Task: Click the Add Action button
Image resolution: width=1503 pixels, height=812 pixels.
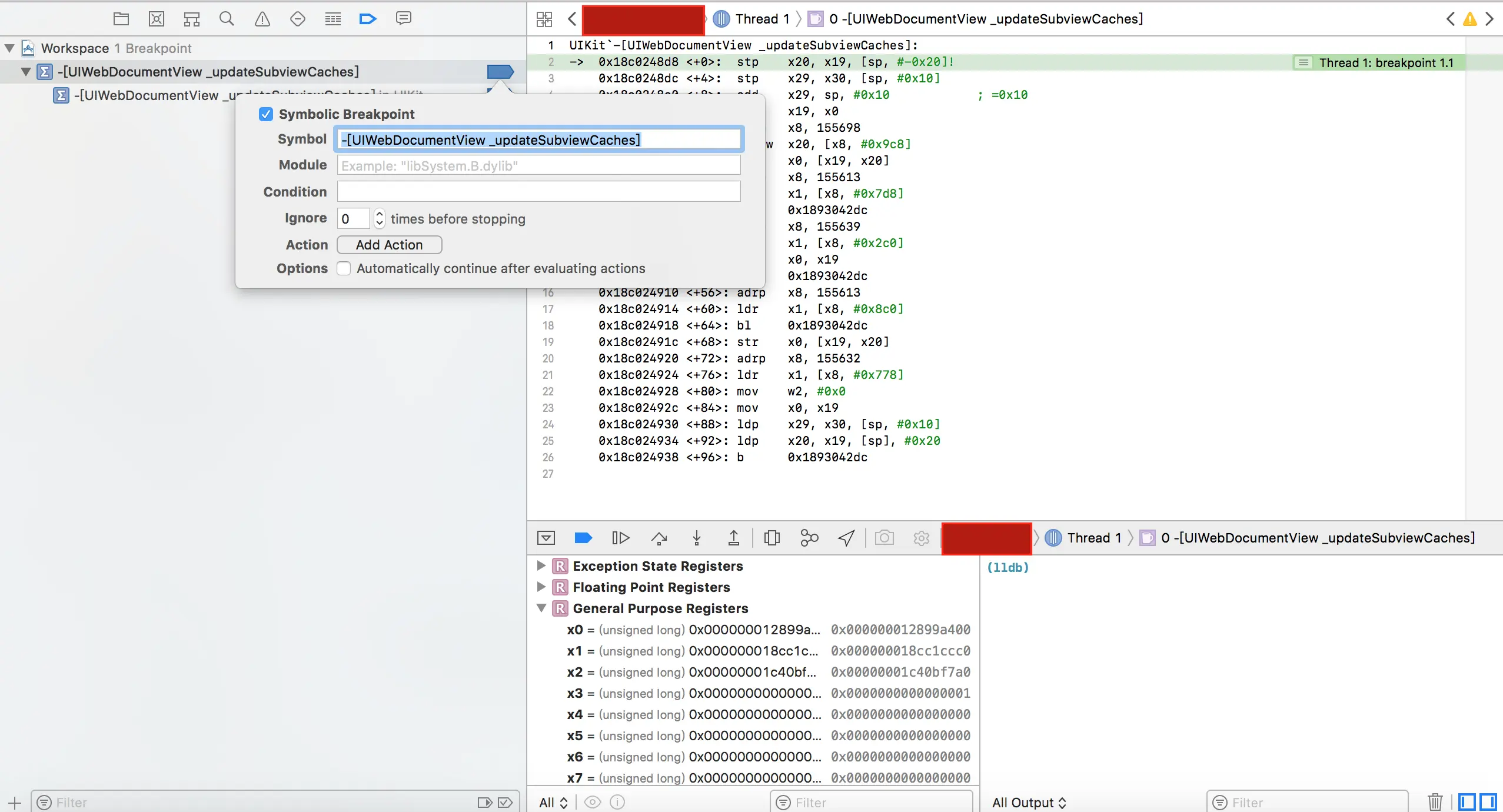Action: pos(389,245)
